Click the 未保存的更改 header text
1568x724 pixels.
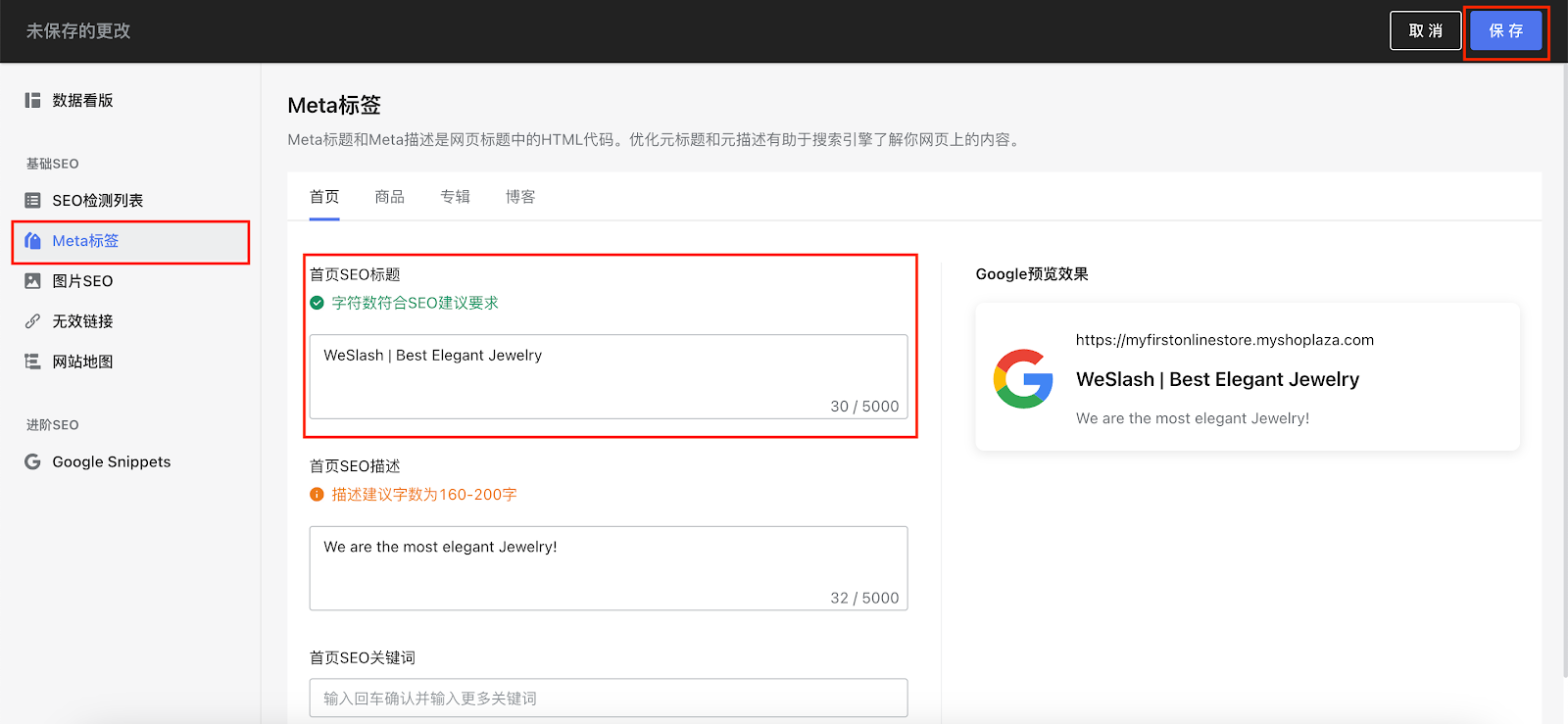pyautogui.click(x=78, y=31)
